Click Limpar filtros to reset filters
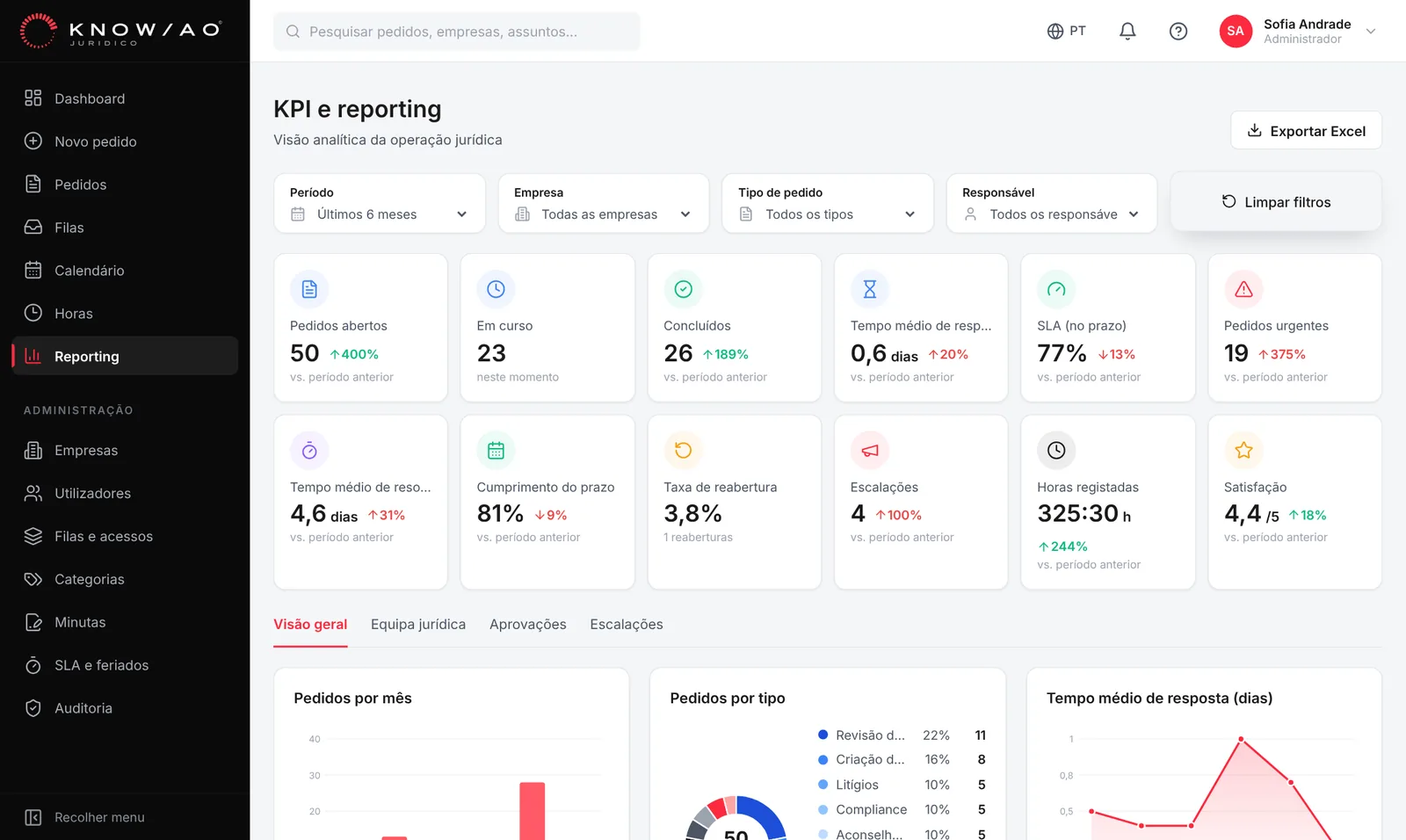 click(1276, 202)
